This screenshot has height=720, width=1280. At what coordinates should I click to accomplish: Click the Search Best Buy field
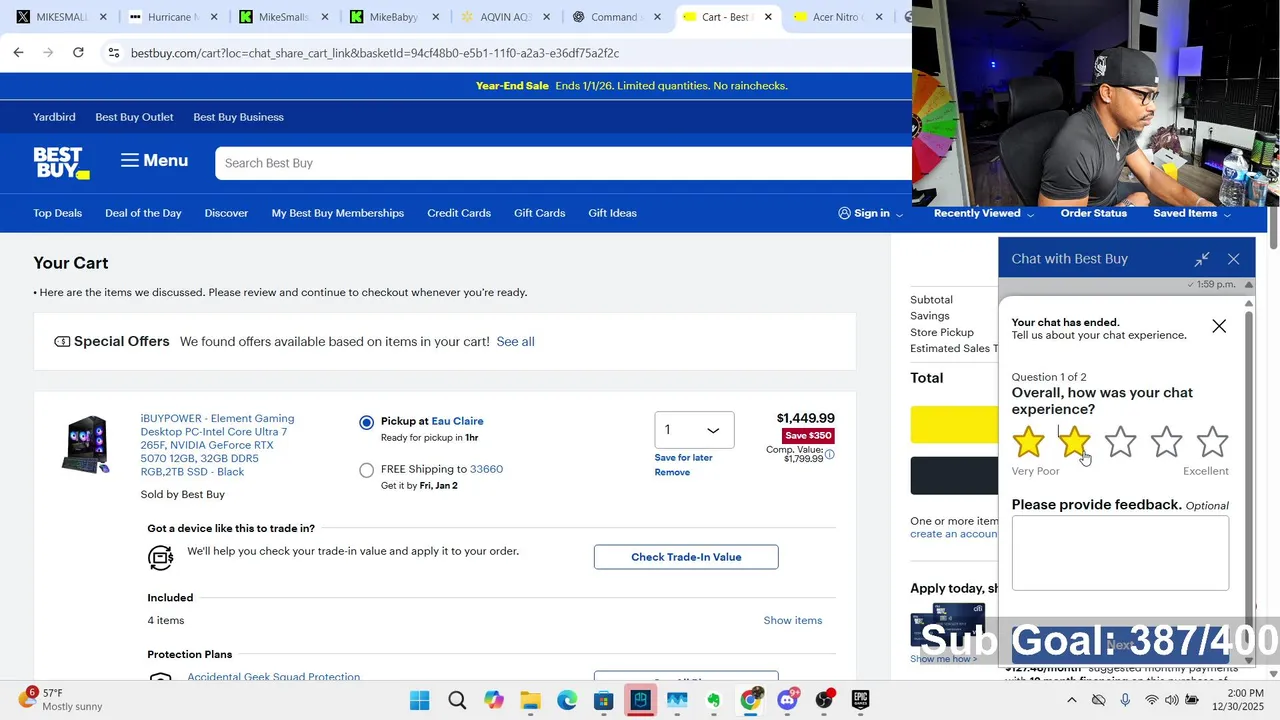(x=563, y=163)
